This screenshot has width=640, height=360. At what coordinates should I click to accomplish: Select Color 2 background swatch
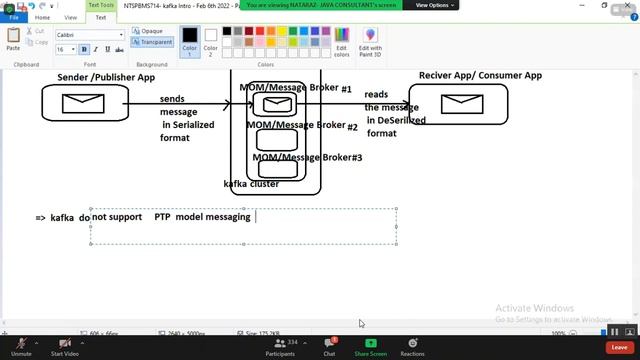pyautogui.click(x=211, y=41)
